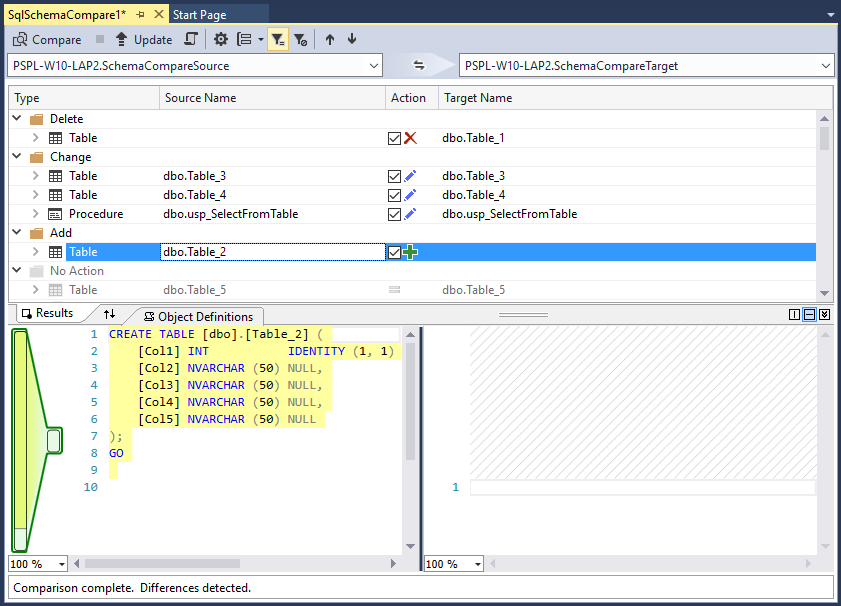The height and width of the screenshot is (606, 841).
Task: Open the target pane 100 % zoom dropdown
Action: click(x=477, y=564)
